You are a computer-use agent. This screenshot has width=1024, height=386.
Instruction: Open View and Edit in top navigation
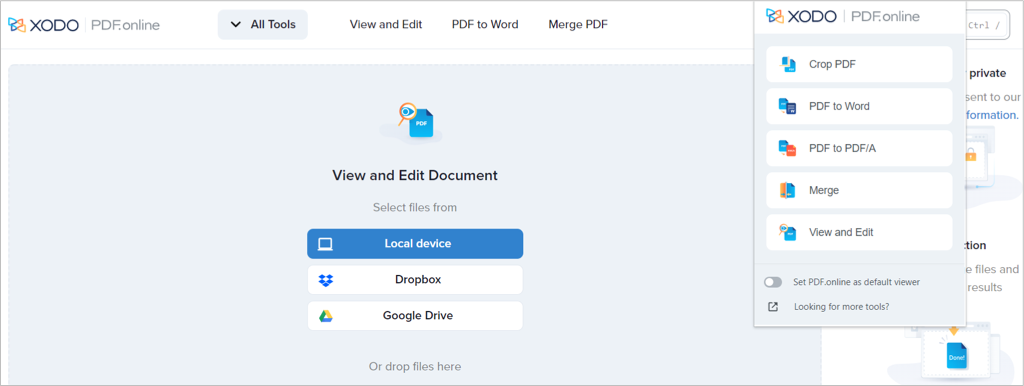pos(386,25)
